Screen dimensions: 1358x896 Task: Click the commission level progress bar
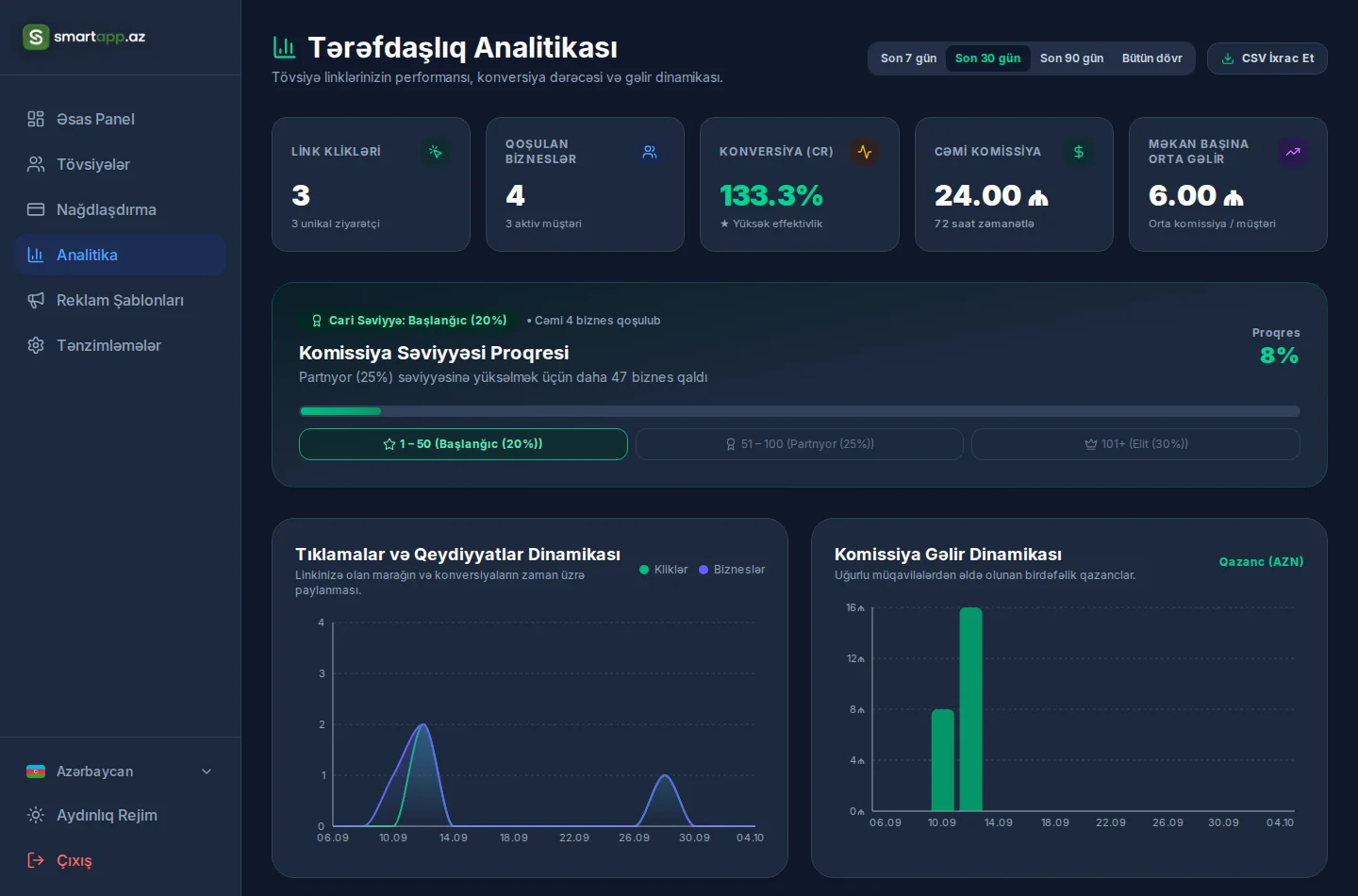[x=800, y=411]
